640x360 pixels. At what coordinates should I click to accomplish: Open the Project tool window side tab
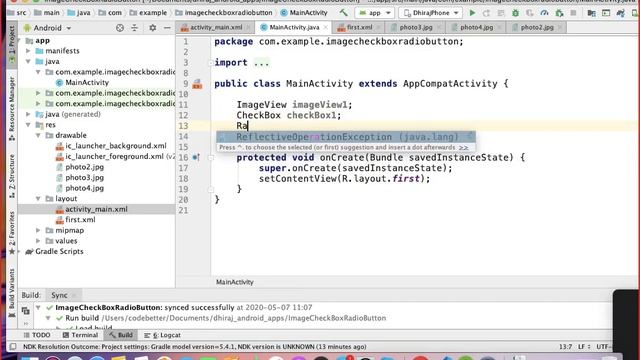pos(12,44)
